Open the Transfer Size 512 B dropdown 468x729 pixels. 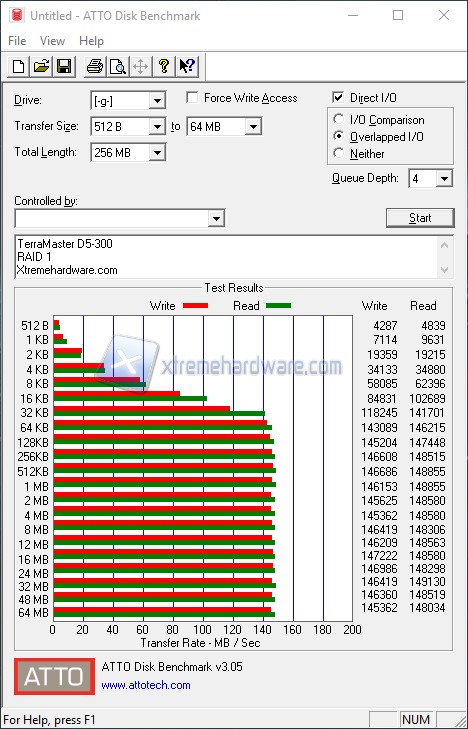157,126
